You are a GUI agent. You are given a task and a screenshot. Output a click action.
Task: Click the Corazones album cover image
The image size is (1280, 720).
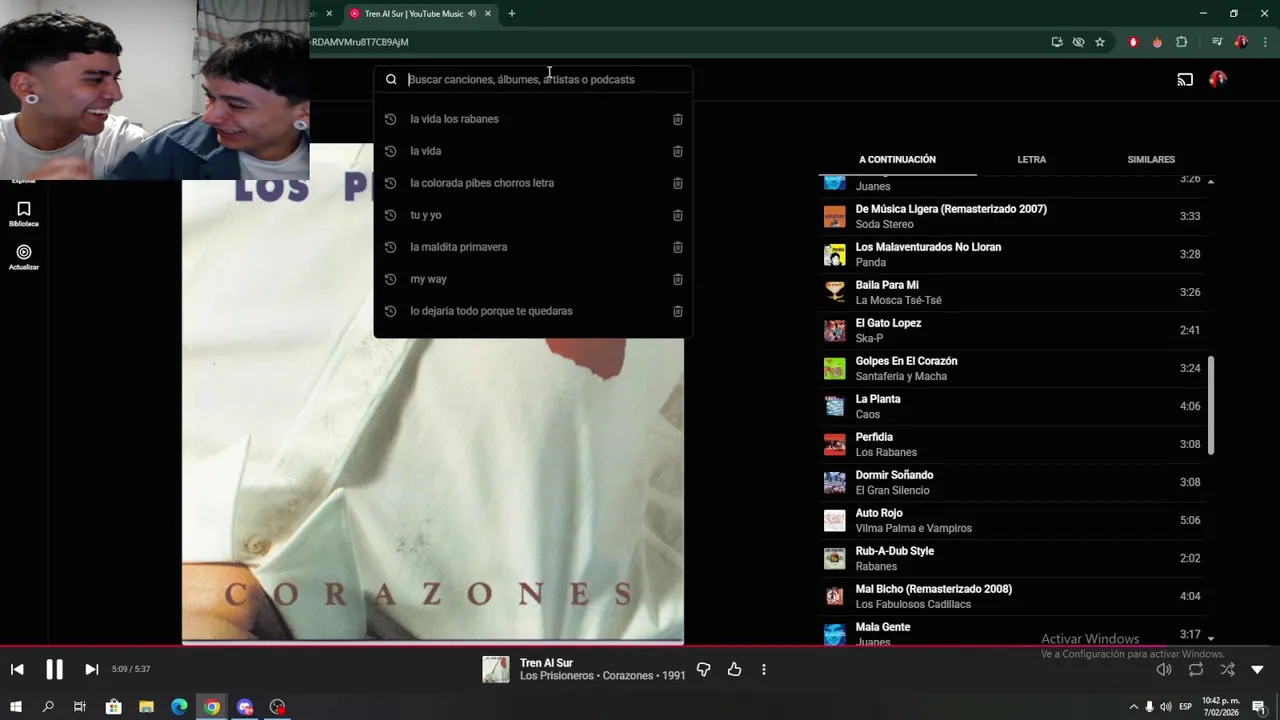pos(433,392)
